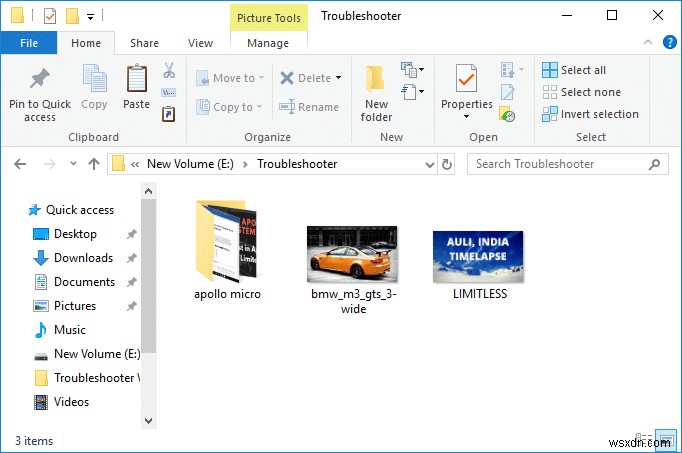Refresh the Troubleshooter folder
The height and width of the screenshot is (453, 682).
[x=446, y=164]
